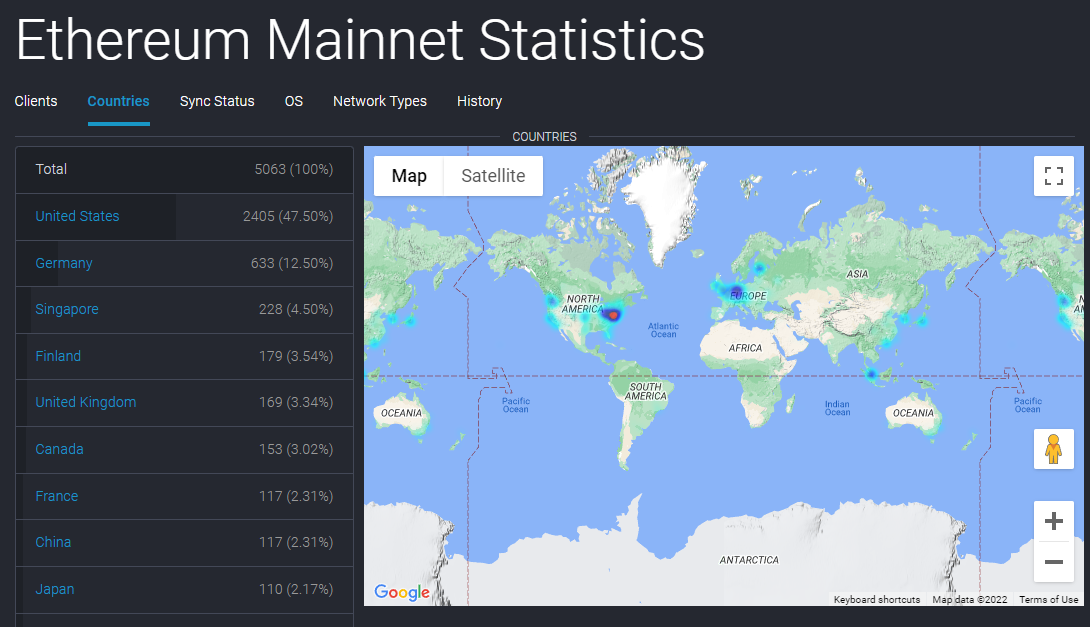The height and width of the screenshot is (627, 1090).
Task: Click the 228 (4.50%) Singapore value
Action: (296, 309)
